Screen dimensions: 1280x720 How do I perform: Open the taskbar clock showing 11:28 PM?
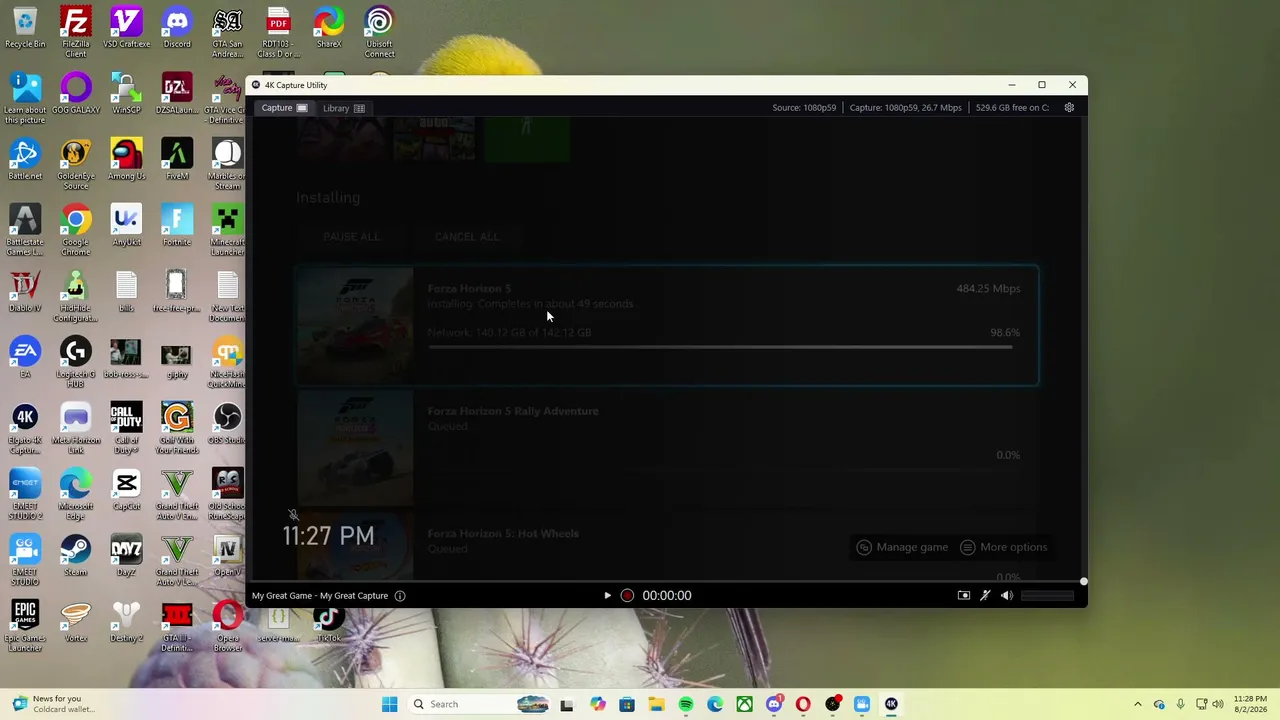[1250, 704]
